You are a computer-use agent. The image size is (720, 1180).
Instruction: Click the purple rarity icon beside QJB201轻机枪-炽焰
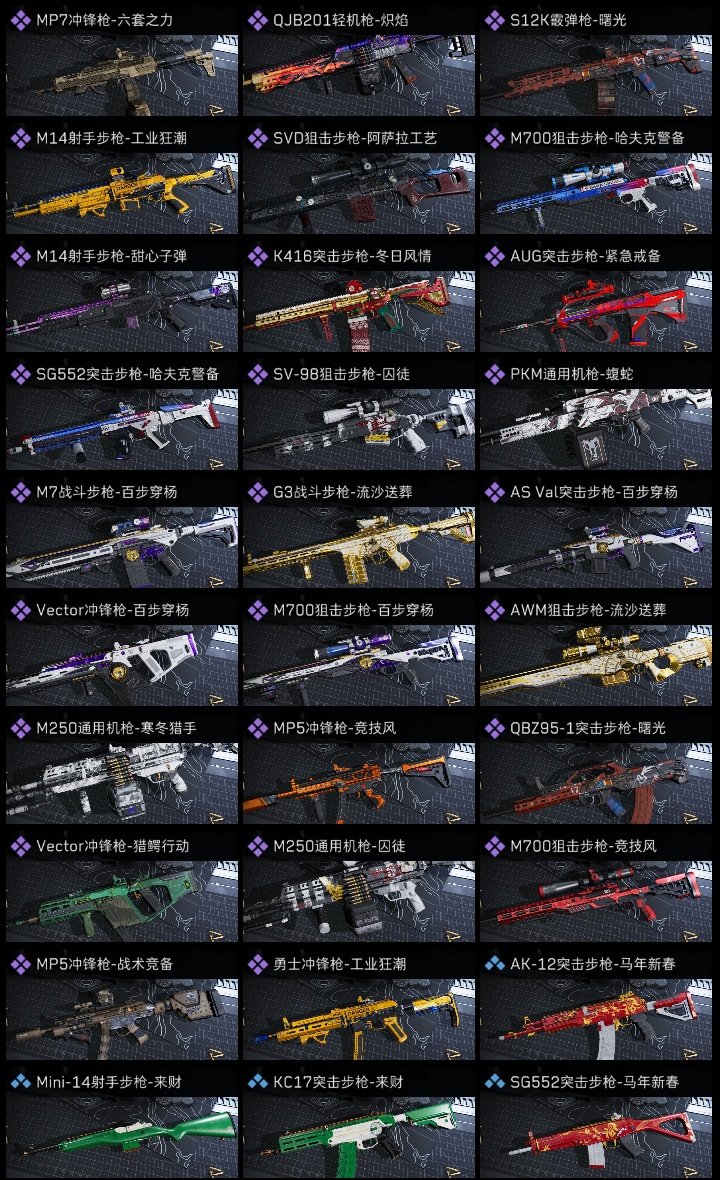pos(257,20)
